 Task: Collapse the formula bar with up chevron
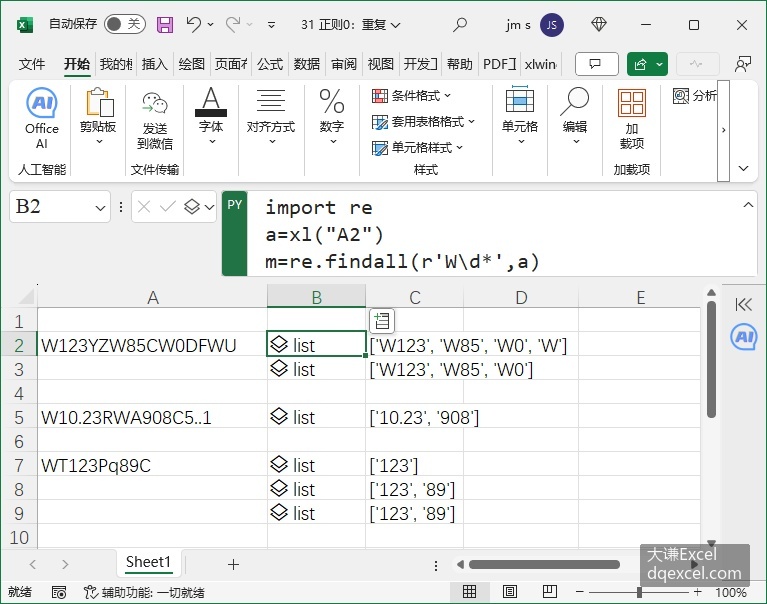(748, 205)
